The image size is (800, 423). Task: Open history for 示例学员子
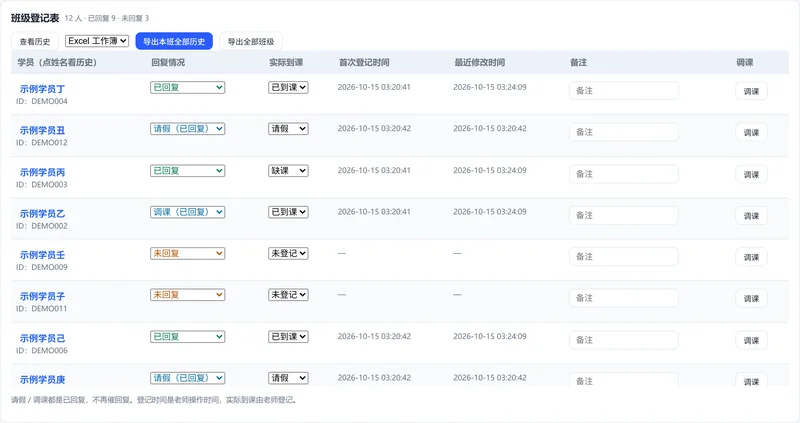tap(42, 296)
